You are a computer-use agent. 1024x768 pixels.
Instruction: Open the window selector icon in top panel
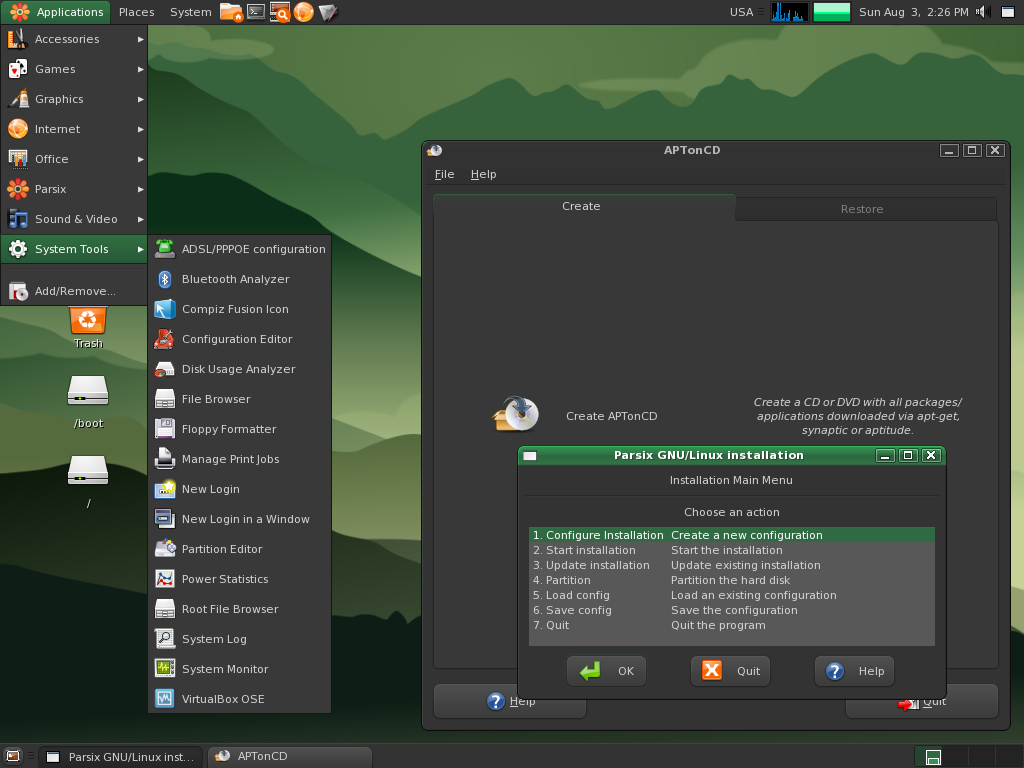tap(1008, 12)
